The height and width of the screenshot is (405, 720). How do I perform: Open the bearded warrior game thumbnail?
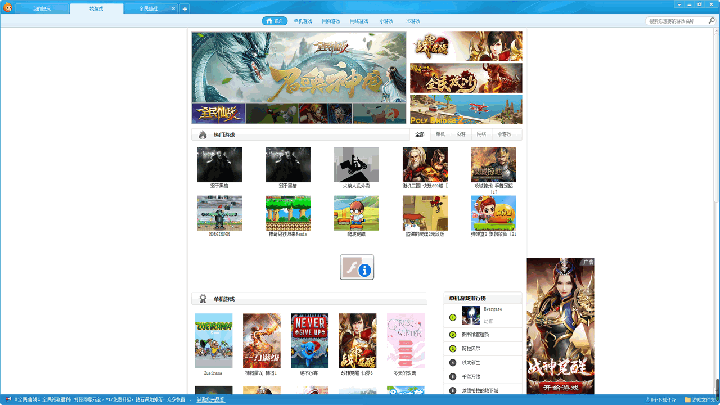point(425,164)
